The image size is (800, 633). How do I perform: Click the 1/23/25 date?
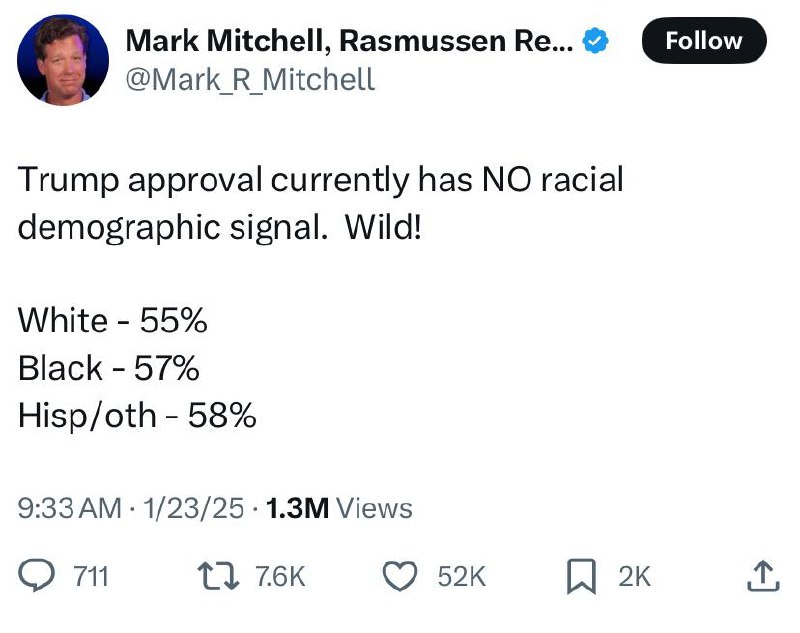click(x=193, y=508)
